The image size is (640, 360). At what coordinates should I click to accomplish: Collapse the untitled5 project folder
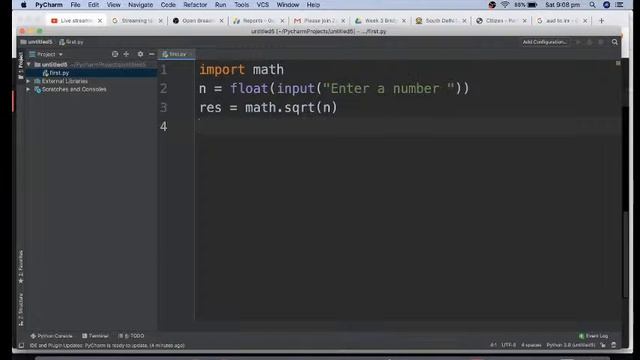[29, 64]
